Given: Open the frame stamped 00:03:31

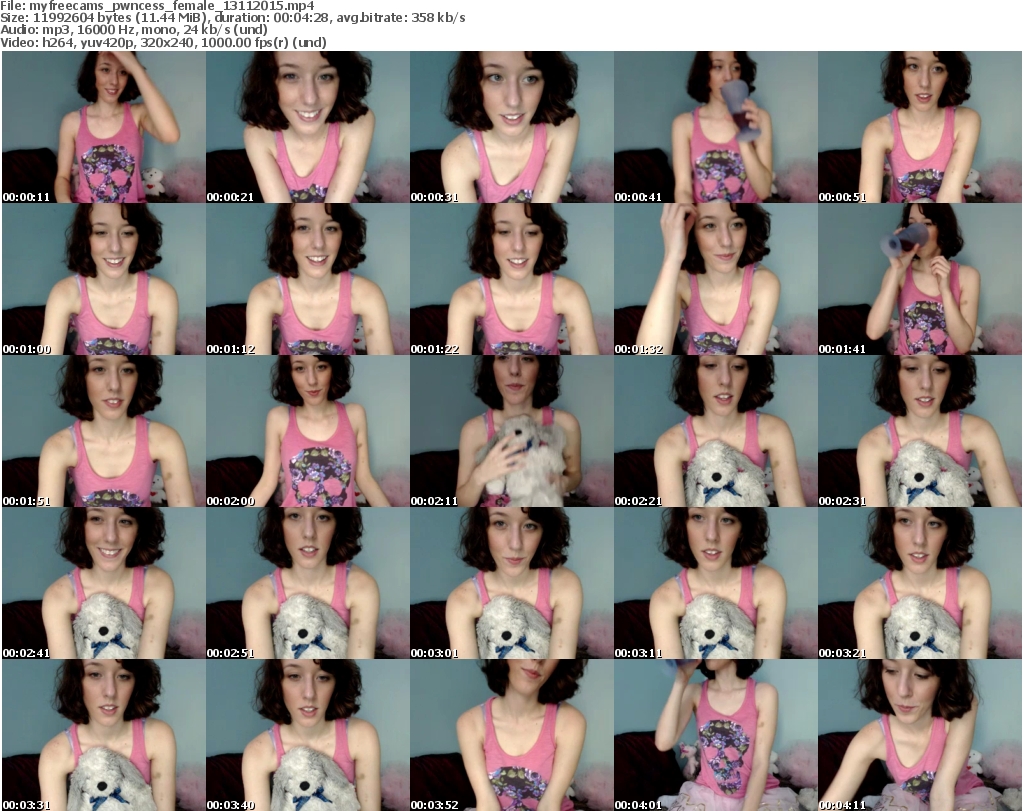Looking at the screenshot, I should tap(104, 735).
